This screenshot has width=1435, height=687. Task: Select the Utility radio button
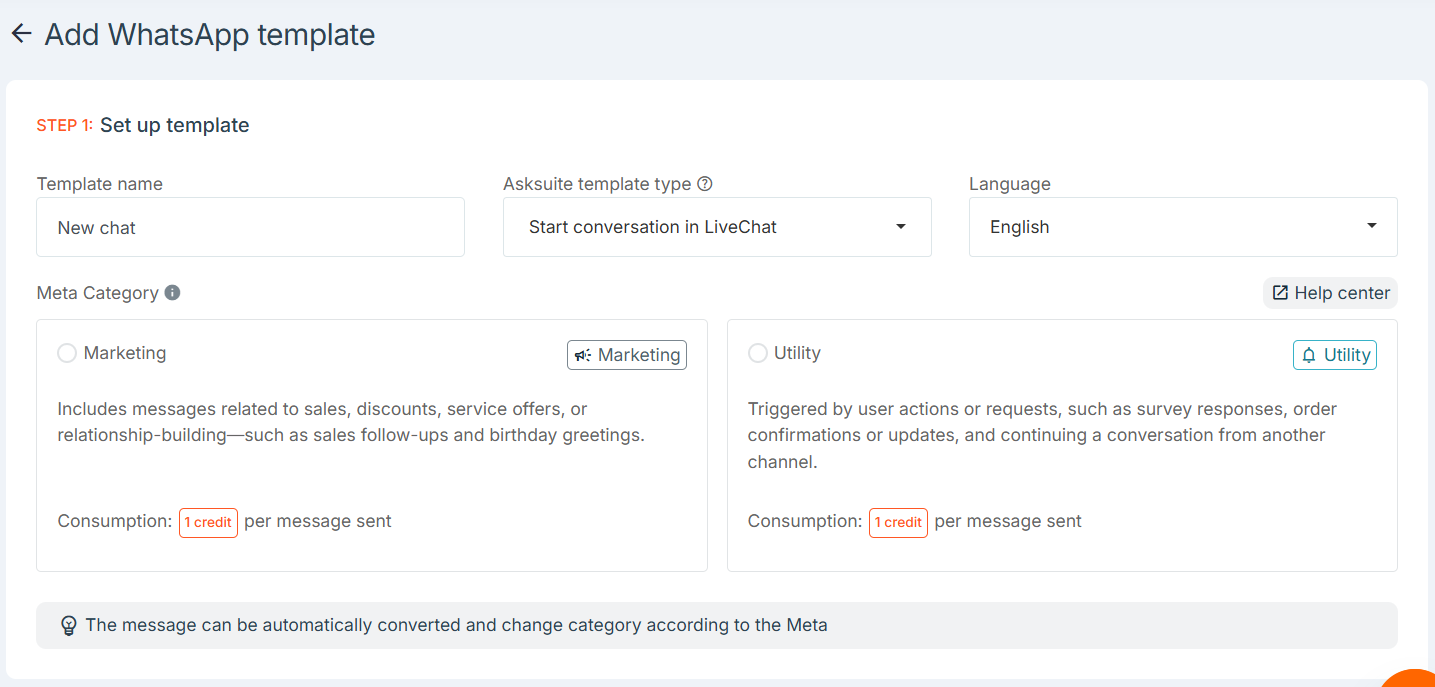pyautogui.click(x=758, y=353)
